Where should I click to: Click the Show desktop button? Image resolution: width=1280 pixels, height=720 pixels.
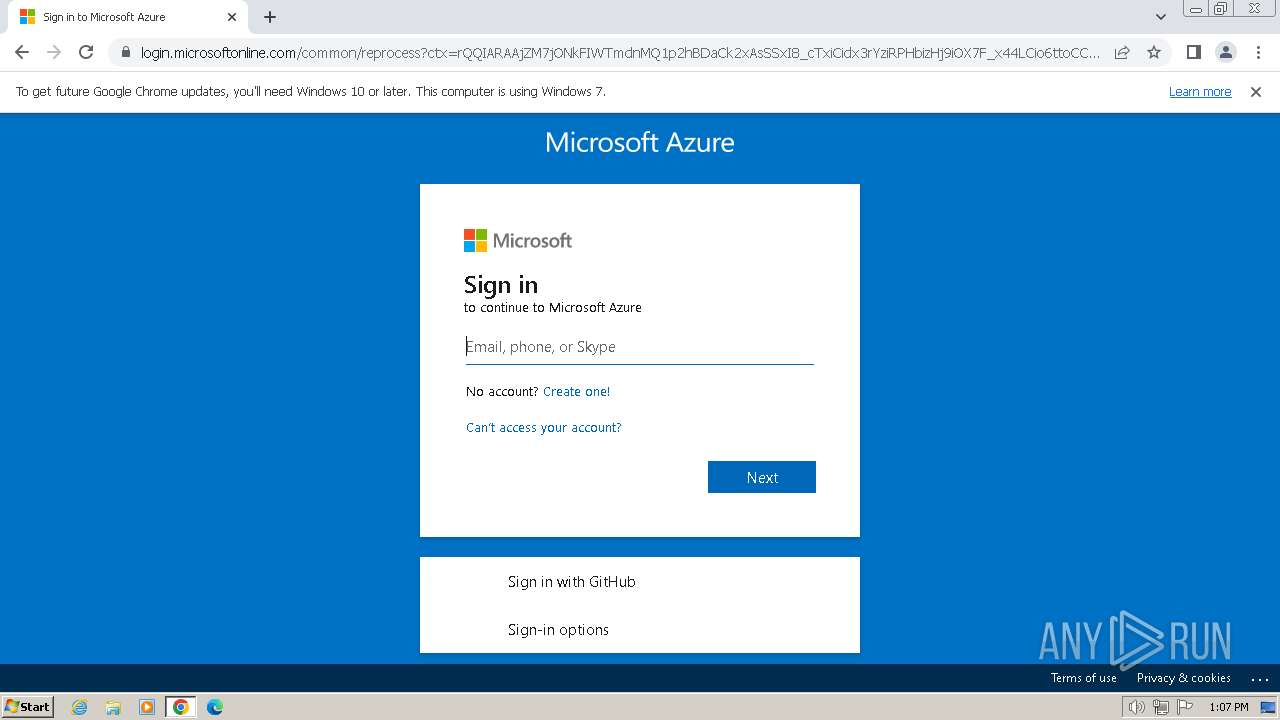click(x=1268, y=707)
